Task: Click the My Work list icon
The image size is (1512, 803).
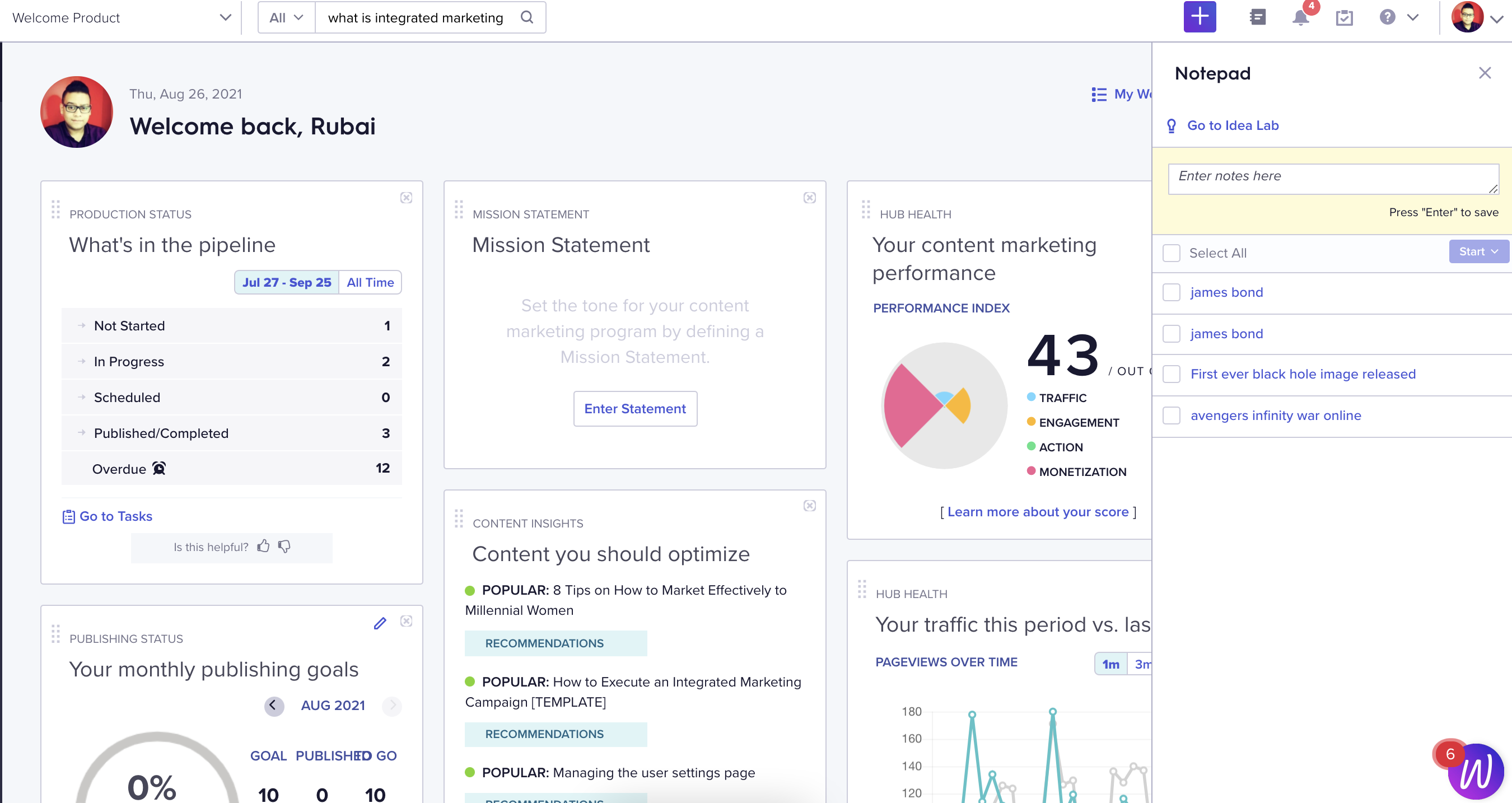Action: coord(1099,95)
